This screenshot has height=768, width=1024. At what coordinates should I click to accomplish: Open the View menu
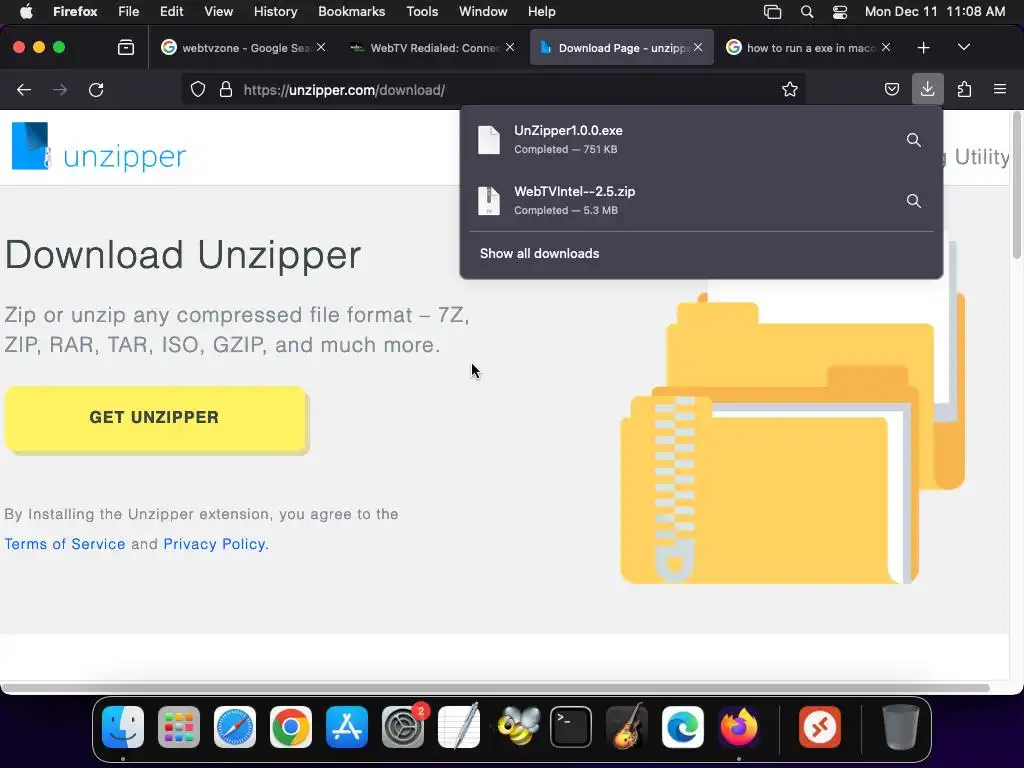click(219, 12)
